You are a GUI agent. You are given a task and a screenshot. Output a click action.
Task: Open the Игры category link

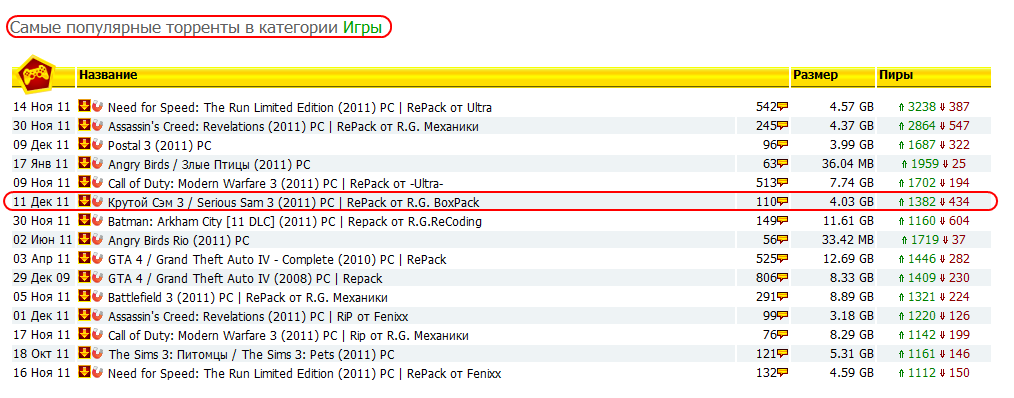[x=362, y=28]
